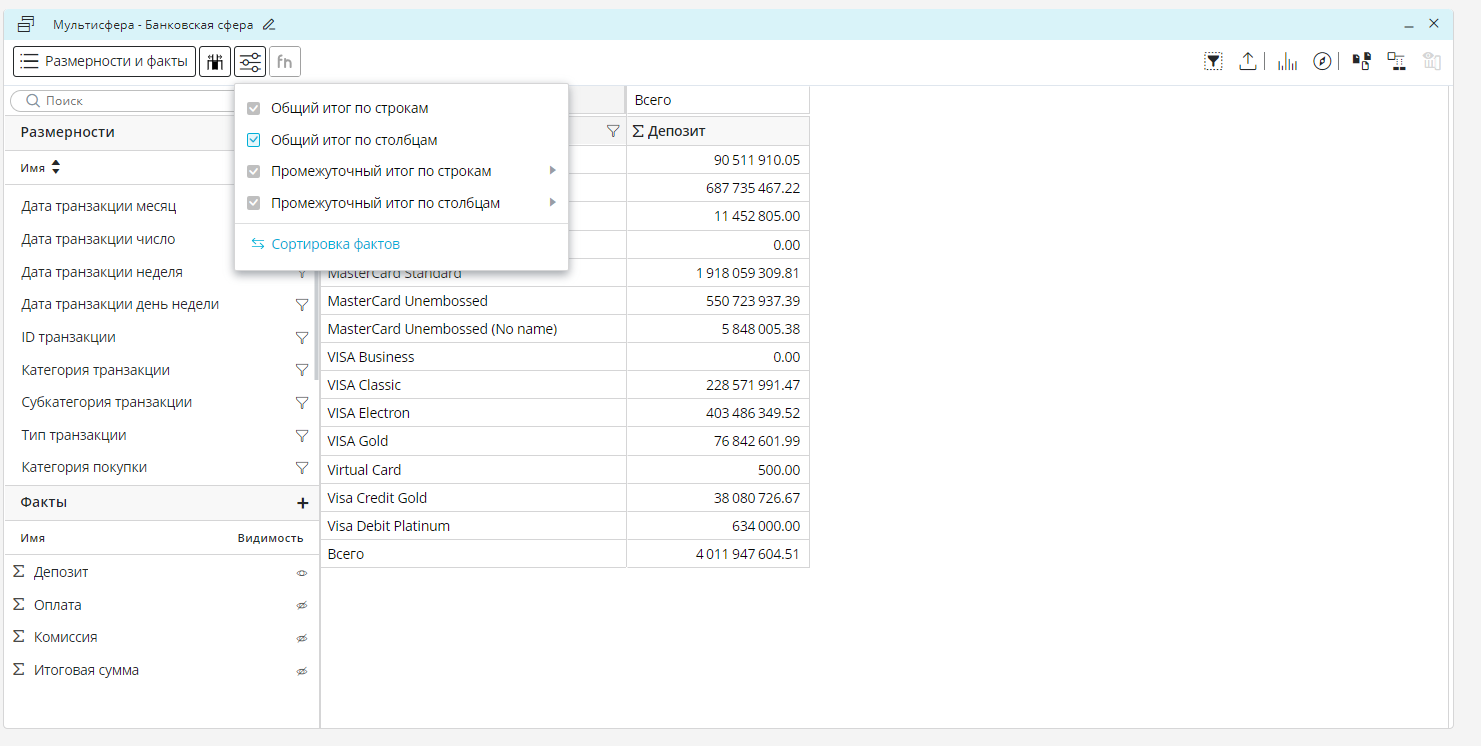Expand Промежуточный итог по строкам submenu arrow
Viewport: 1481px width, 746px height.
552,171
